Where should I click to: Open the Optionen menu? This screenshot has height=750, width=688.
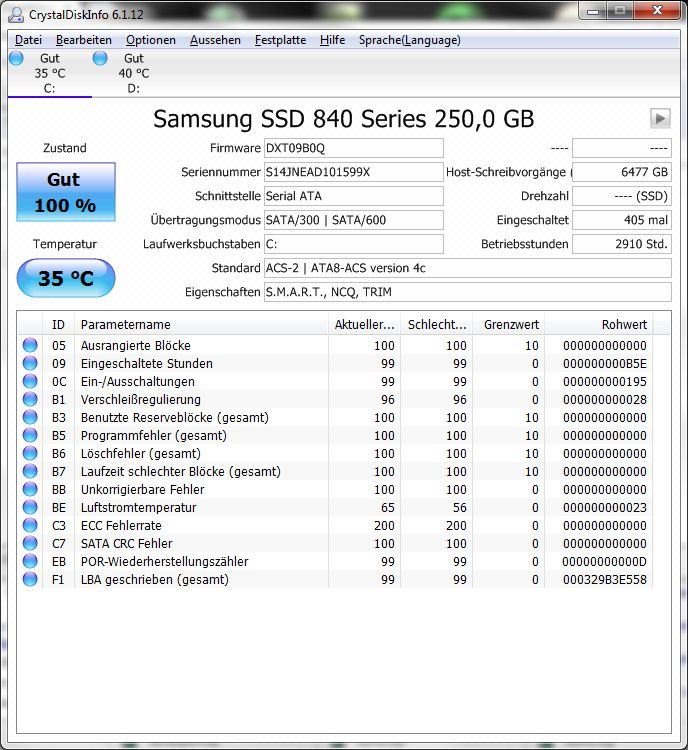pyautogui.click(x=151, y=40)
